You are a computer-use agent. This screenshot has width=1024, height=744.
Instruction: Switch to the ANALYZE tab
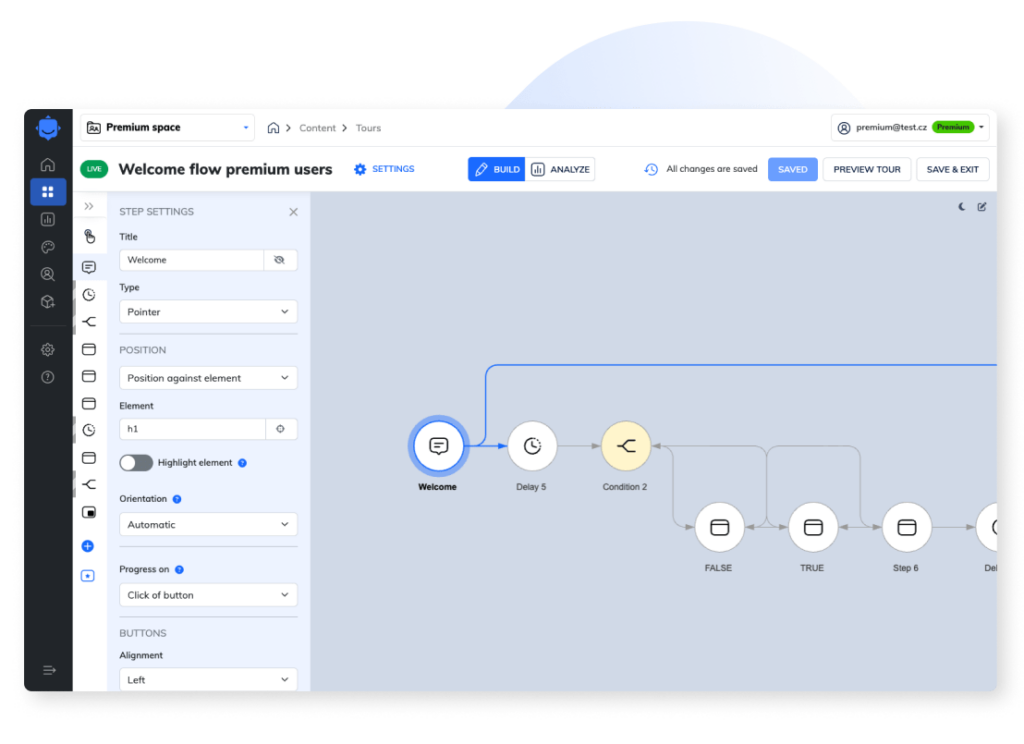click(561, 170)
